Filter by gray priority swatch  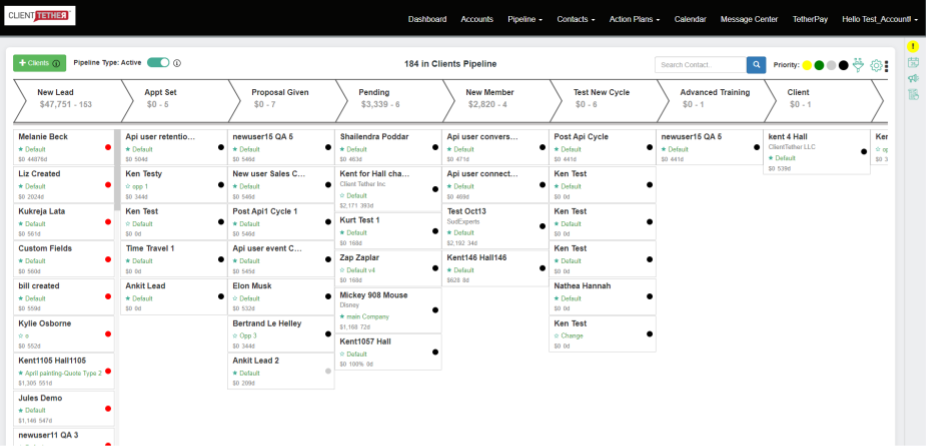[831, 65]
